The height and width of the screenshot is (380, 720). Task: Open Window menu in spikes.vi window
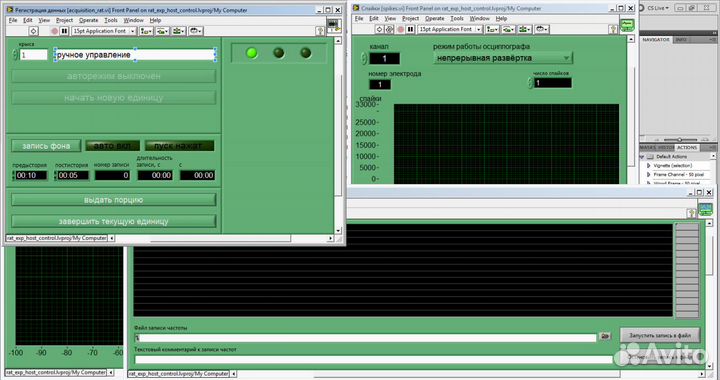click(x=480, y=18)
